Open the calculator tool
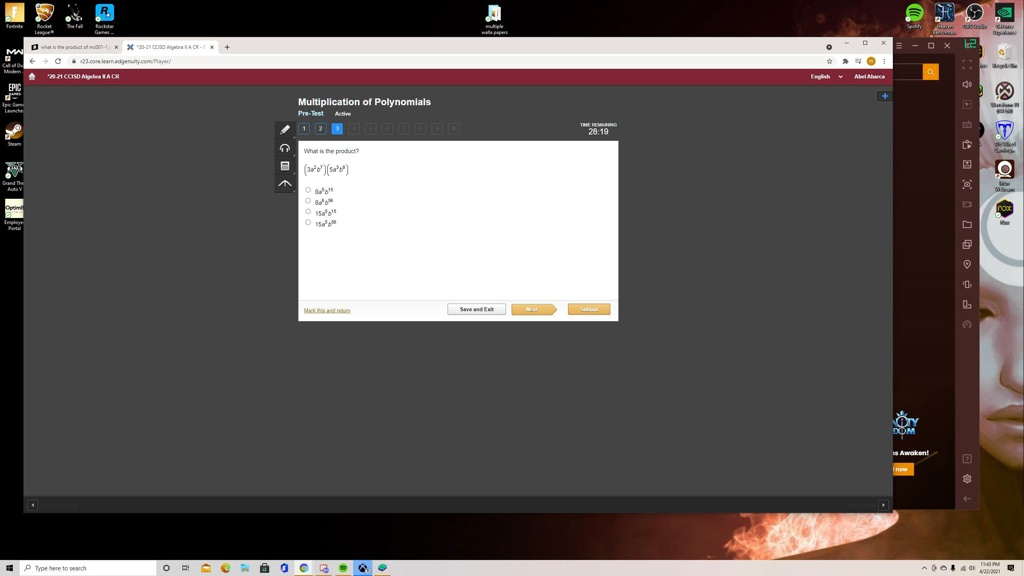This screenshot has width=1024, height=576. click(285, 166)
